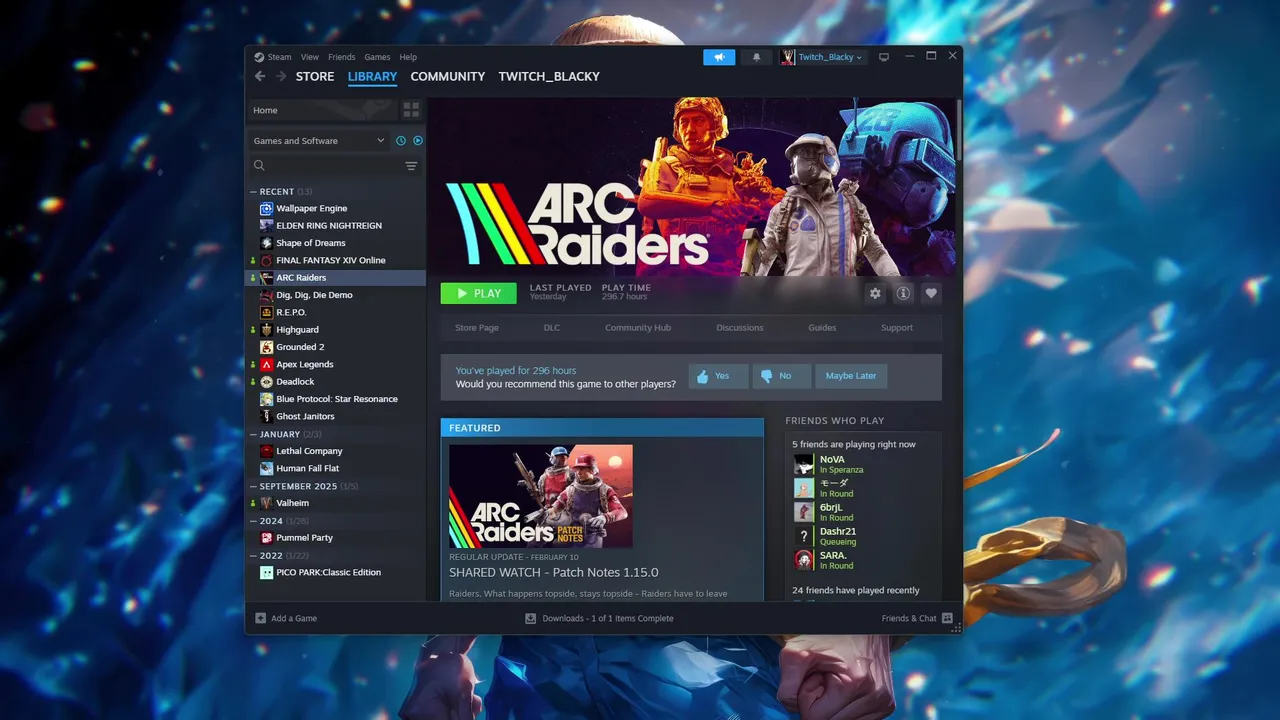Select Apex Legends in library

click(336, 364)
